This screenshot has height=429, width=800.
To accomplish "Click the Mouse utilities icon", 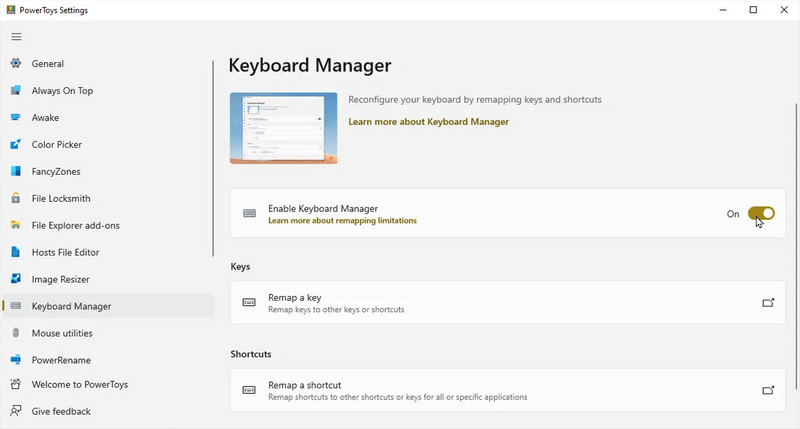I will [x=16, y=333].
